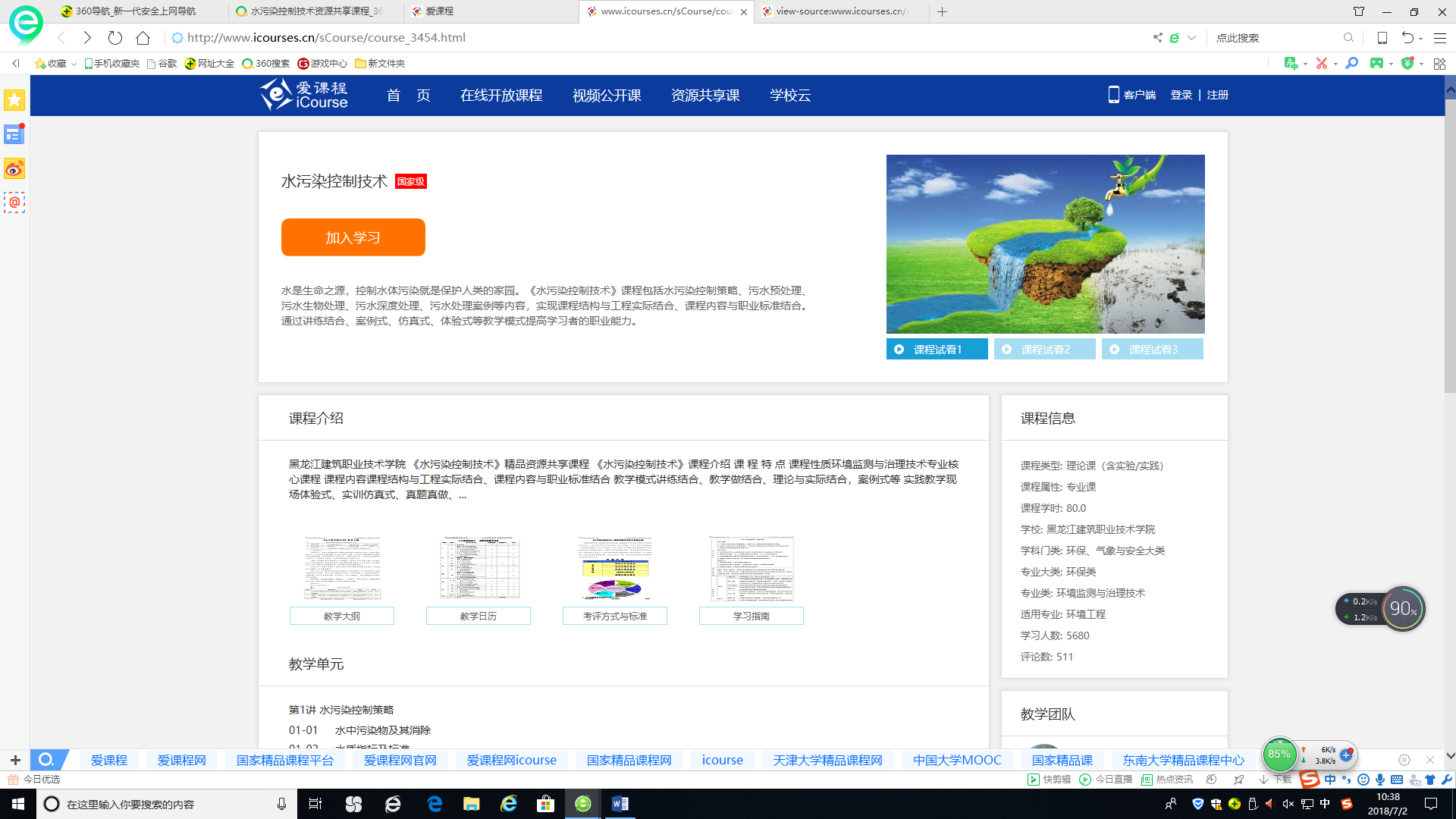Click the share icon in address bar
Viewport: 1456px width, 819px height.
(1157, 37)
